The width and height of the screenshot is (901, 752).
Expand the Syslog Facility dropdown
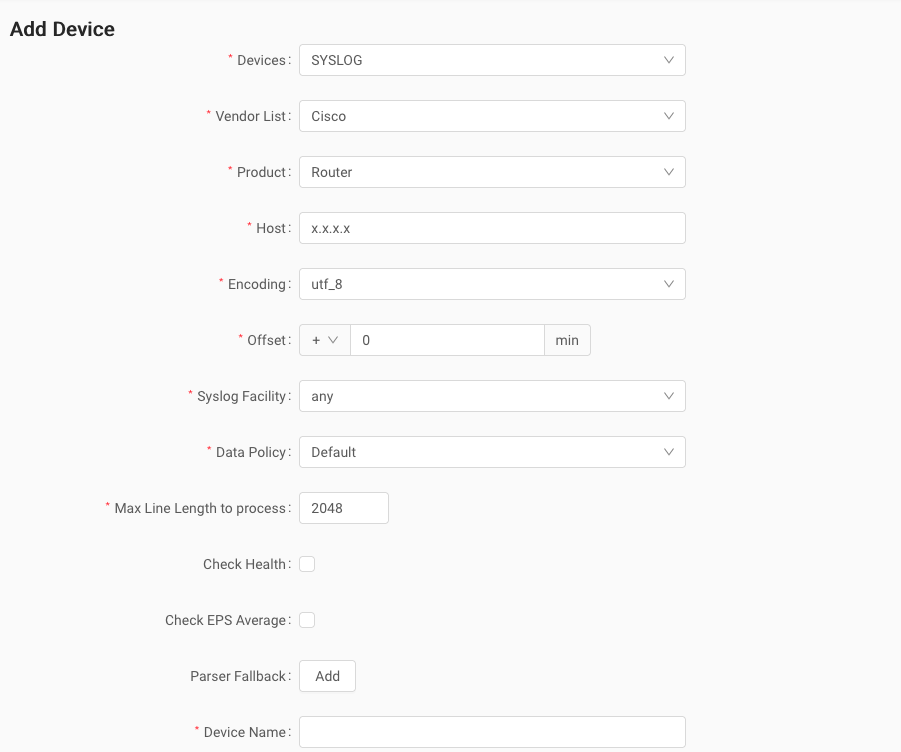[492, 396]
